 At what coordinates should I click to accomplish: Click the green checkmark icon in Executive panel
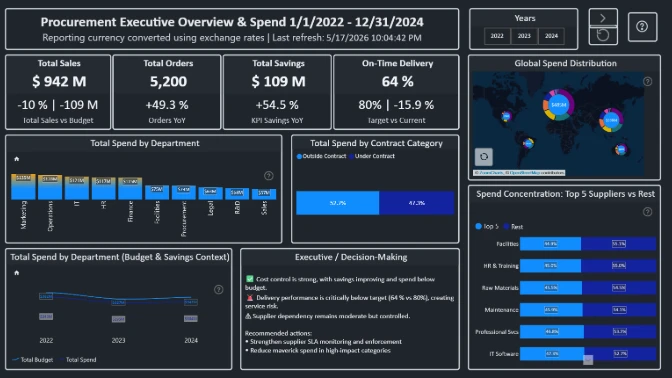tap(250, 279)
